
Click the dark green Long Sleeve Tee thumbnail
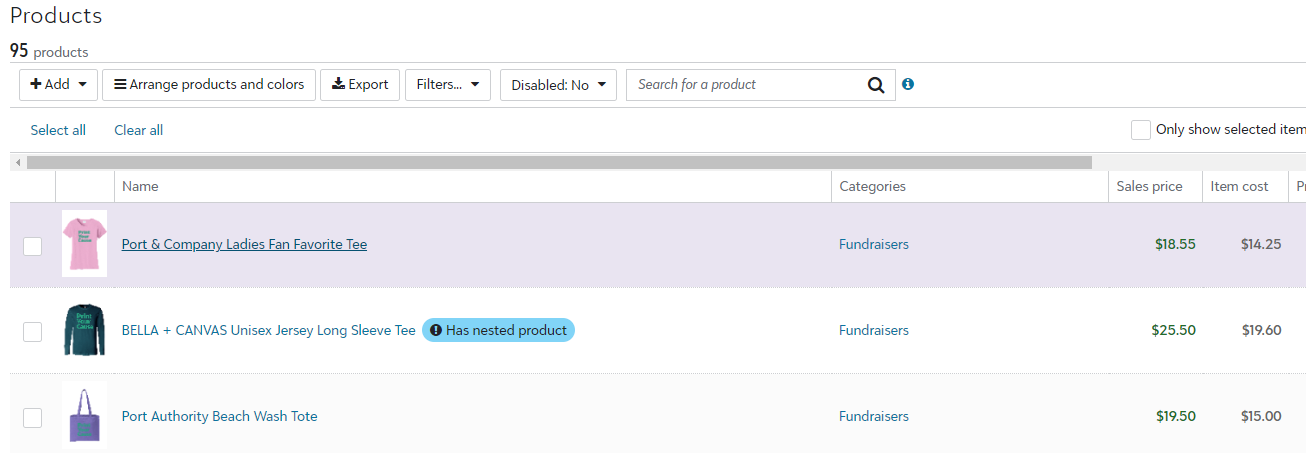point(84,330)
